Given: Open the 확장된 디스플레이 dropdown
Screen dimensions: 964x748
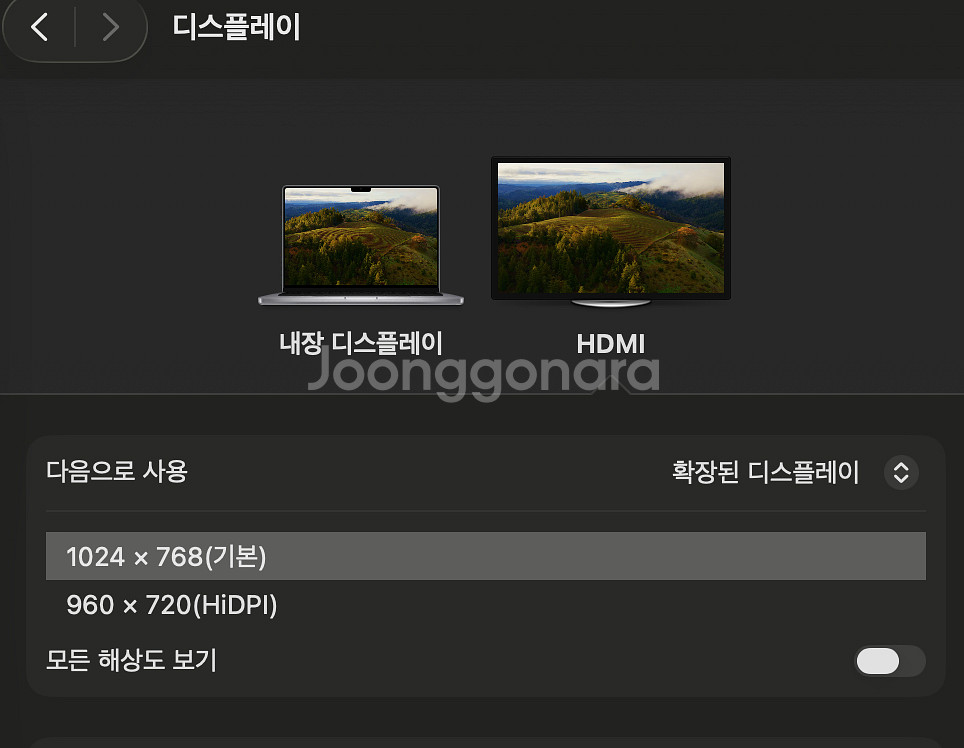Looking at the screenshot, I should [x=795, y=473].
